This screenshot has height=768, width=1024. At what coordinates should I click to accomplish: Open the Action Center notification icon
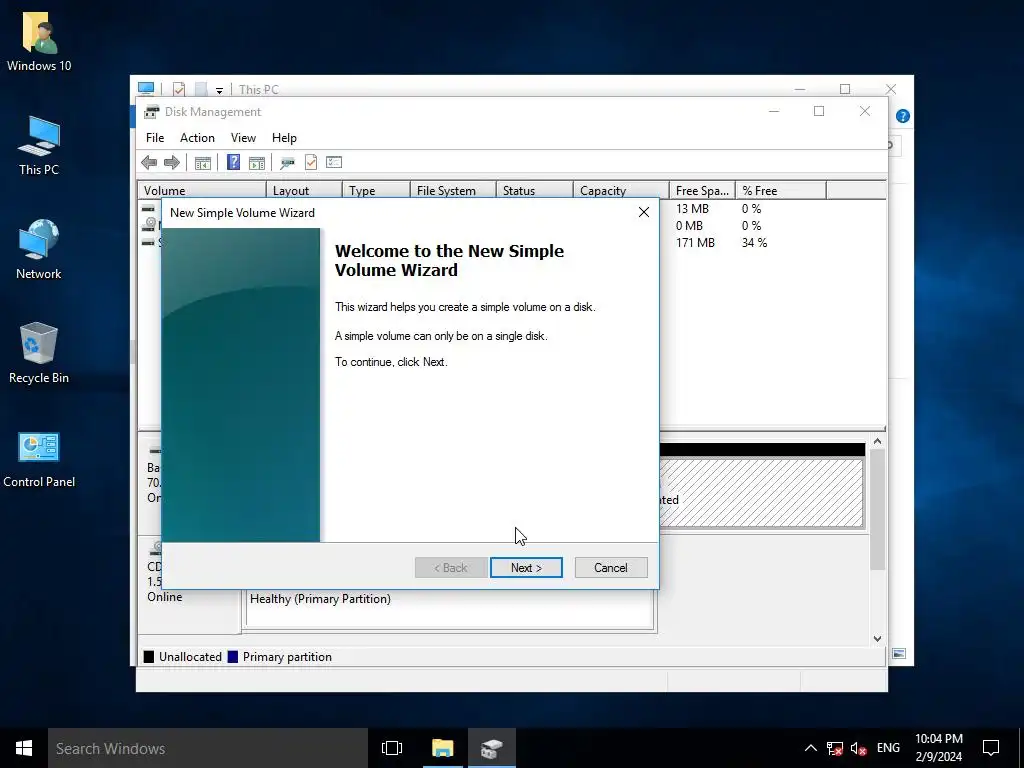click(x=991, y=748)
